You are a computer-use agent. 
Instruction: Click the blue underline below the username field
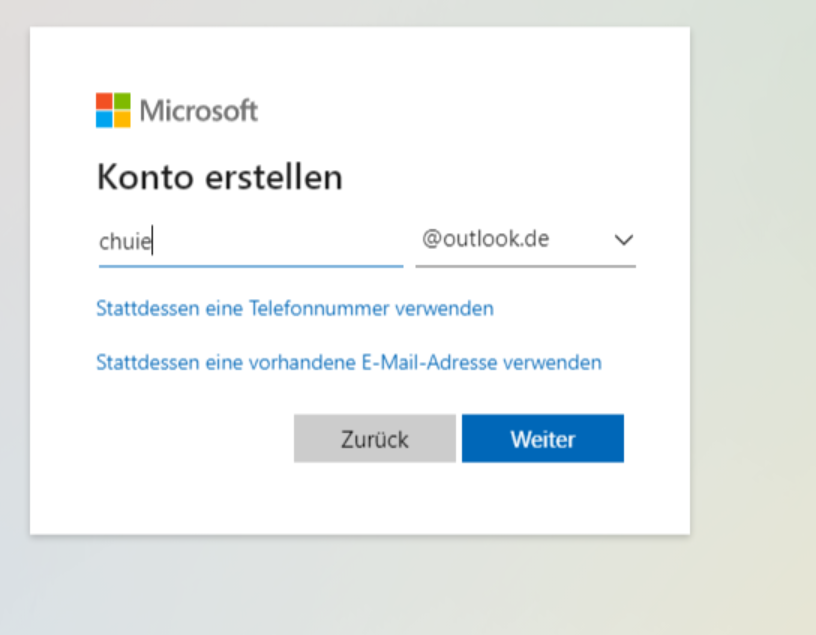point(251,266)
